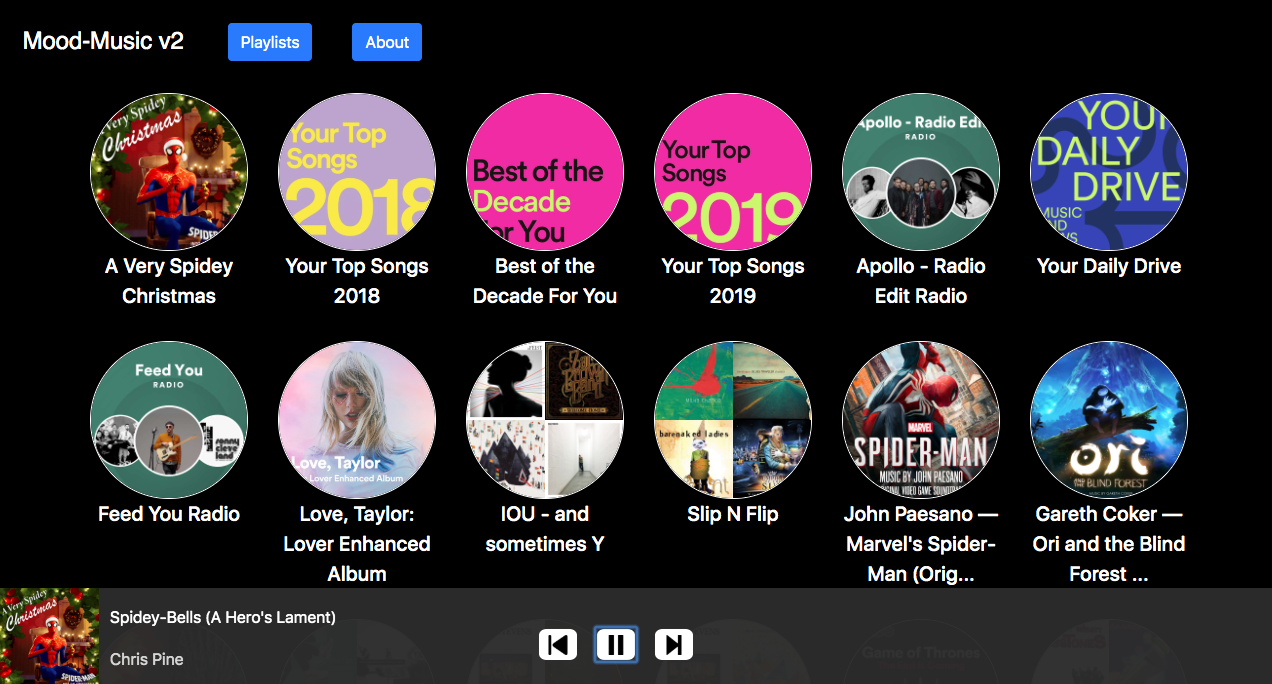1272x684 pixels.
Task: Click 'Your Top Songs 2018' title text
Action: point(357,281)
